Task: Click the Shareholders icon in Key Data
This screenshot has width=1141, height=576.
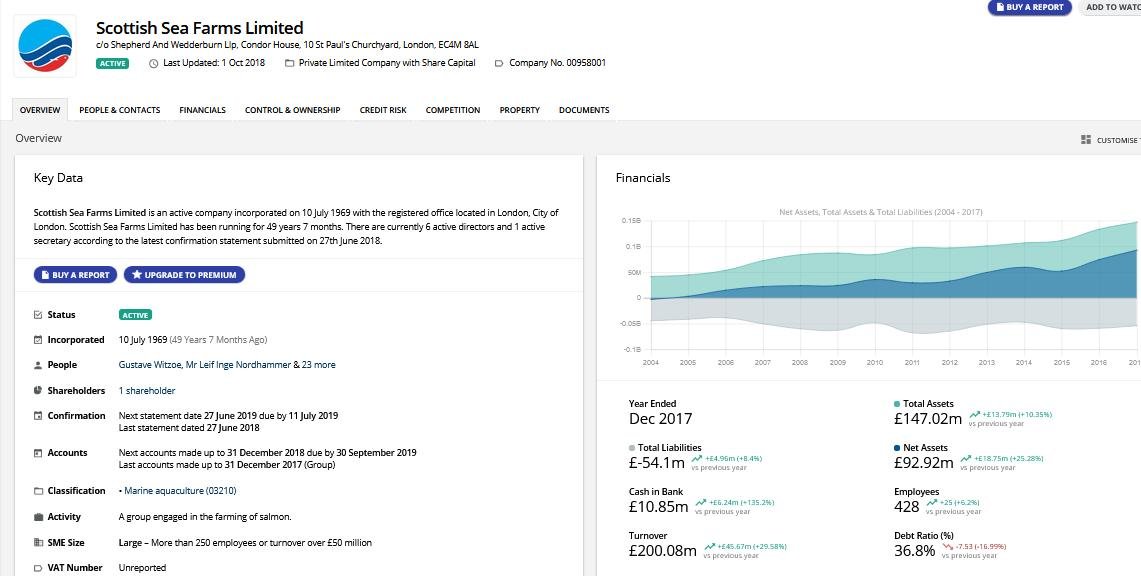Action: [40, 390]
